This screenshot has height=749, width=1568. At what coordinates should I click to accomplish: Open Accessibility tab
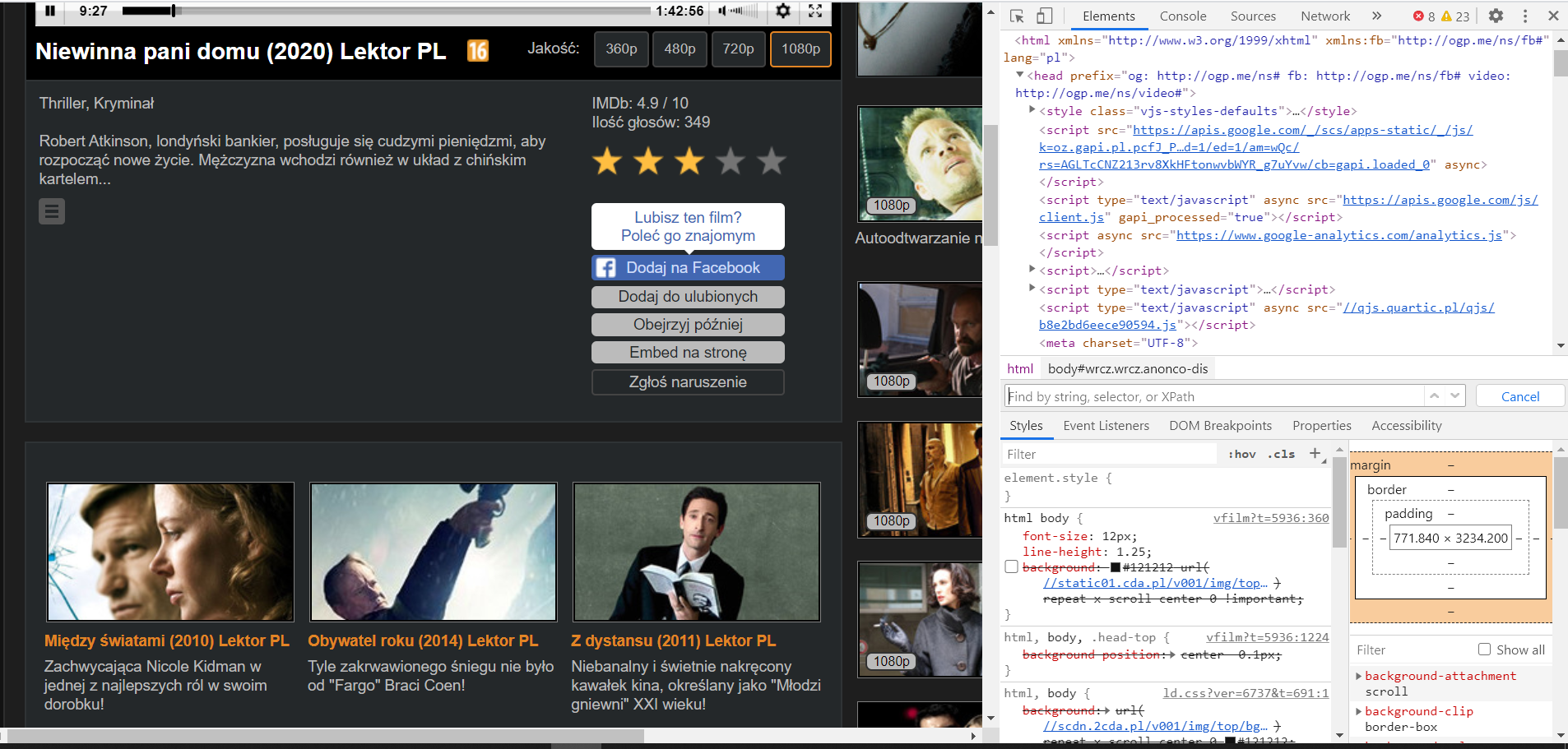pyautogui.click(x=1406, y=425)
